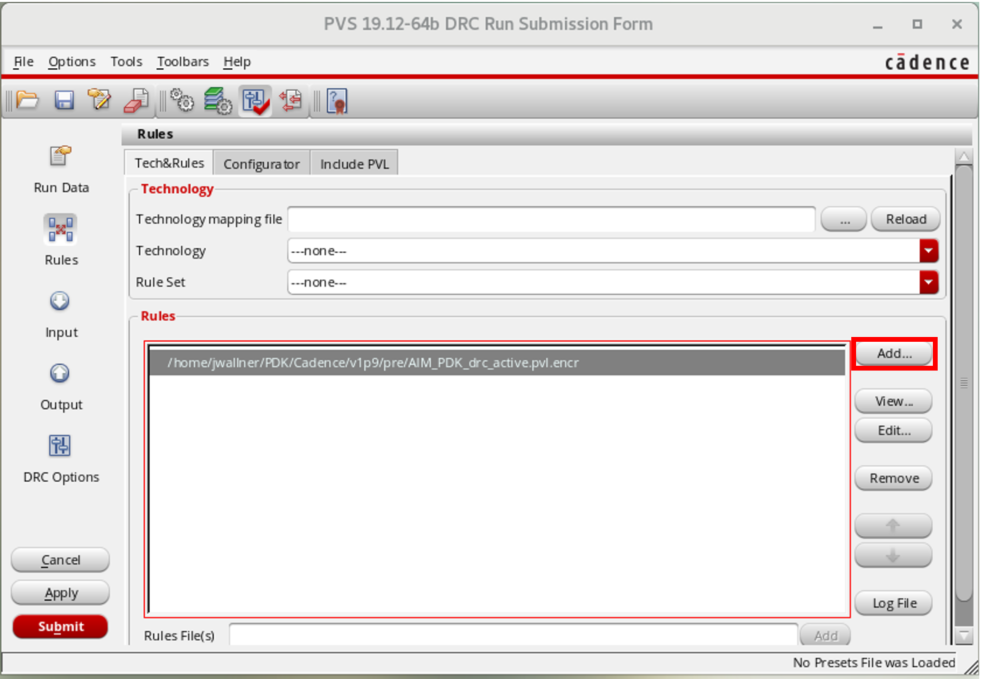Move rule down with the down arrow button

coord(893,555)
